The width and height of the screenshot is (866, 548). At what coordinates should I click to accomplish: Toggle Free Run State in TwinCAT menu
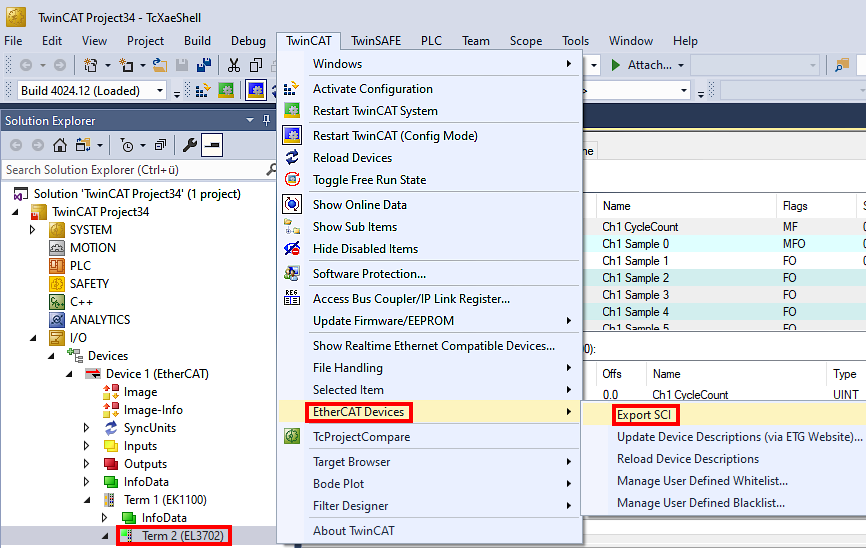point(369,180)
